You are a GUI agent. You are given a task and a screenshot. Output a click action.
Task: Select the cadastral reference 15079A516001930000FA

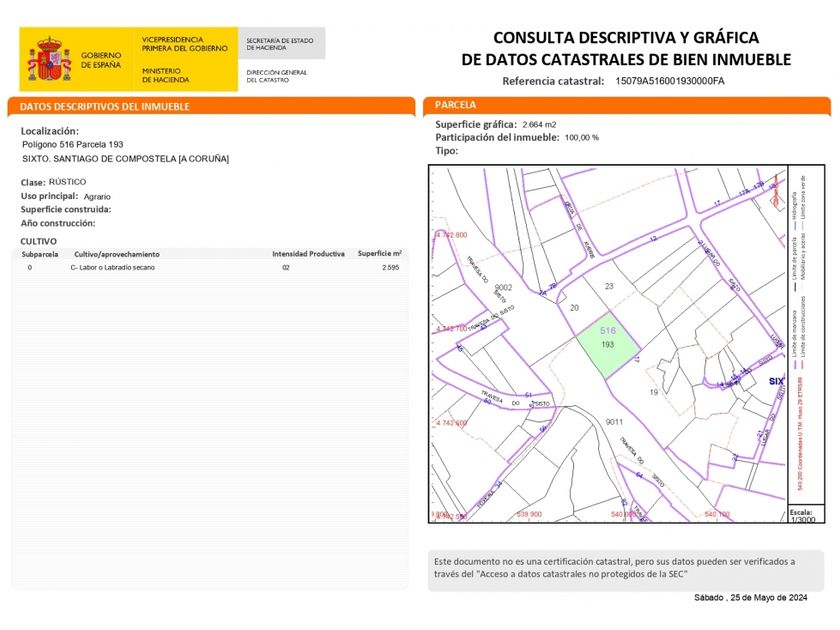click(x=670, y=81)
